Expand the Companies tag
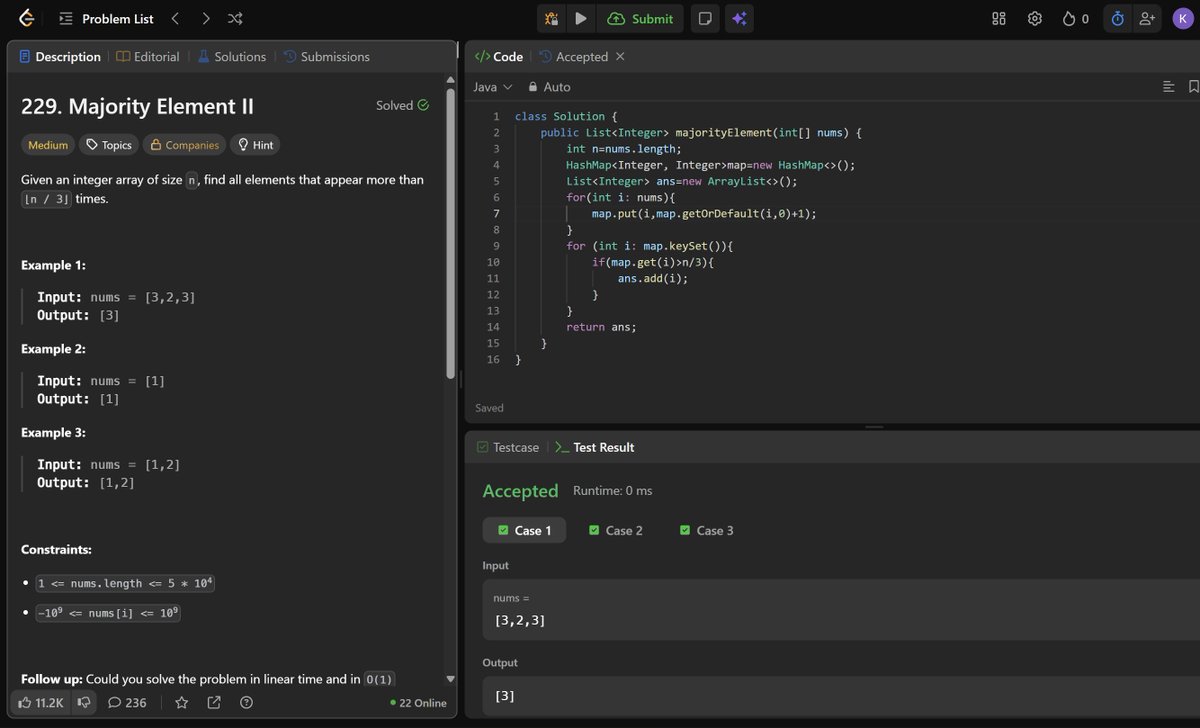Screen dimensions: 1200x728 click(184, 145)
